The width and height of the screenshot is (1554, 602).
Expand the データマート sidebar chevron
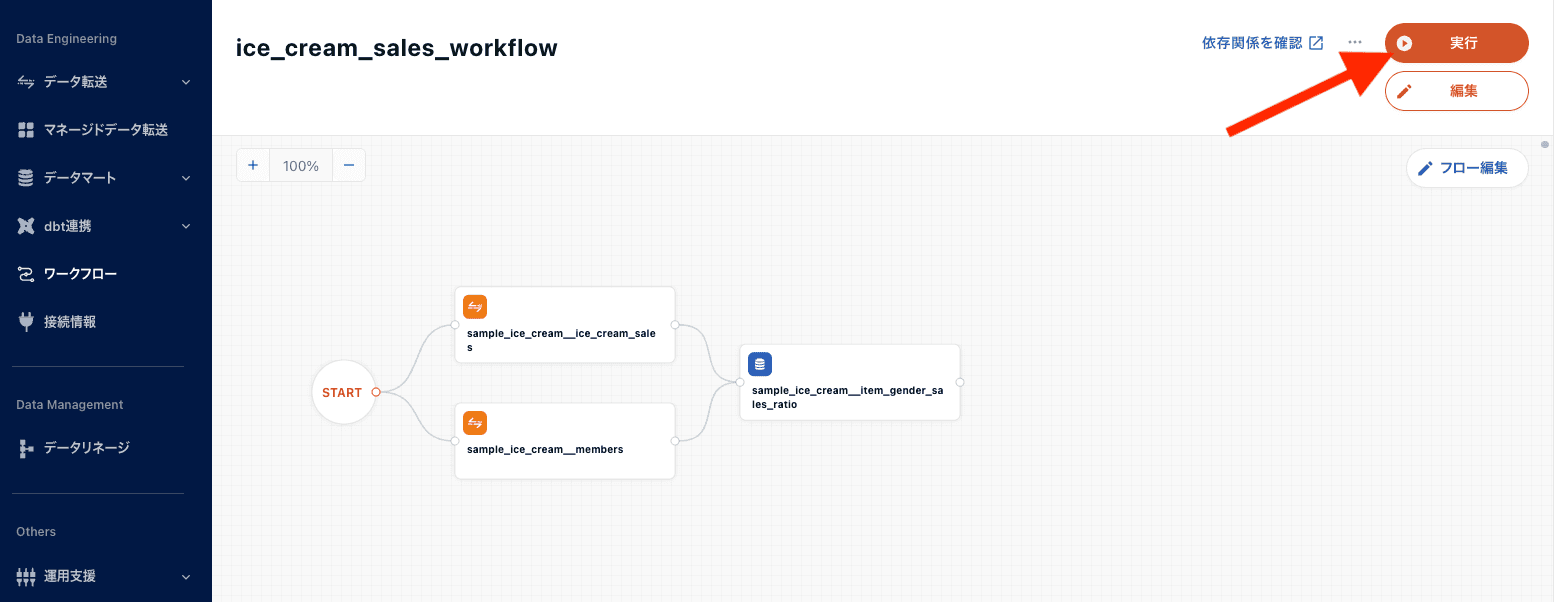click(186, 178)
